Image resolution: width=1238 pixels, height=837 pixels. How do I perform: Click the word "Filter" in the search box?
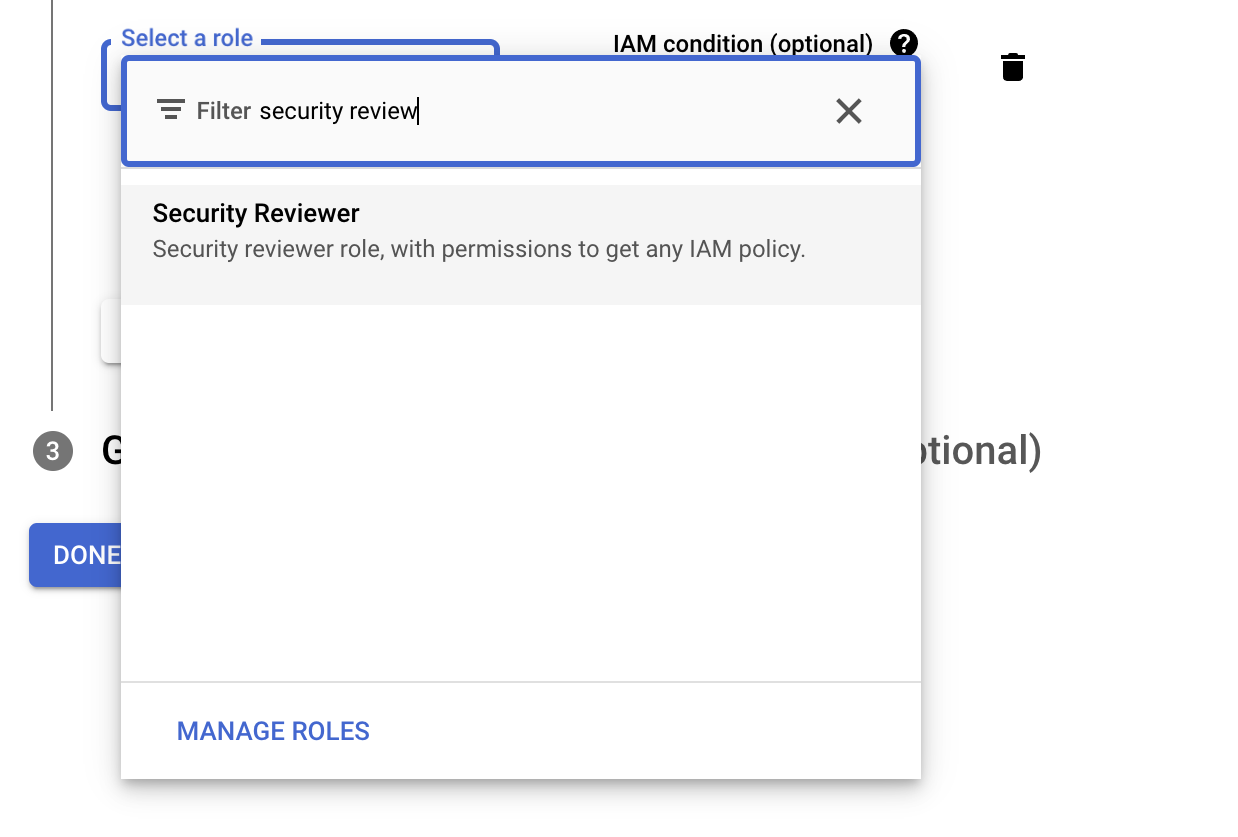[223, 111]
